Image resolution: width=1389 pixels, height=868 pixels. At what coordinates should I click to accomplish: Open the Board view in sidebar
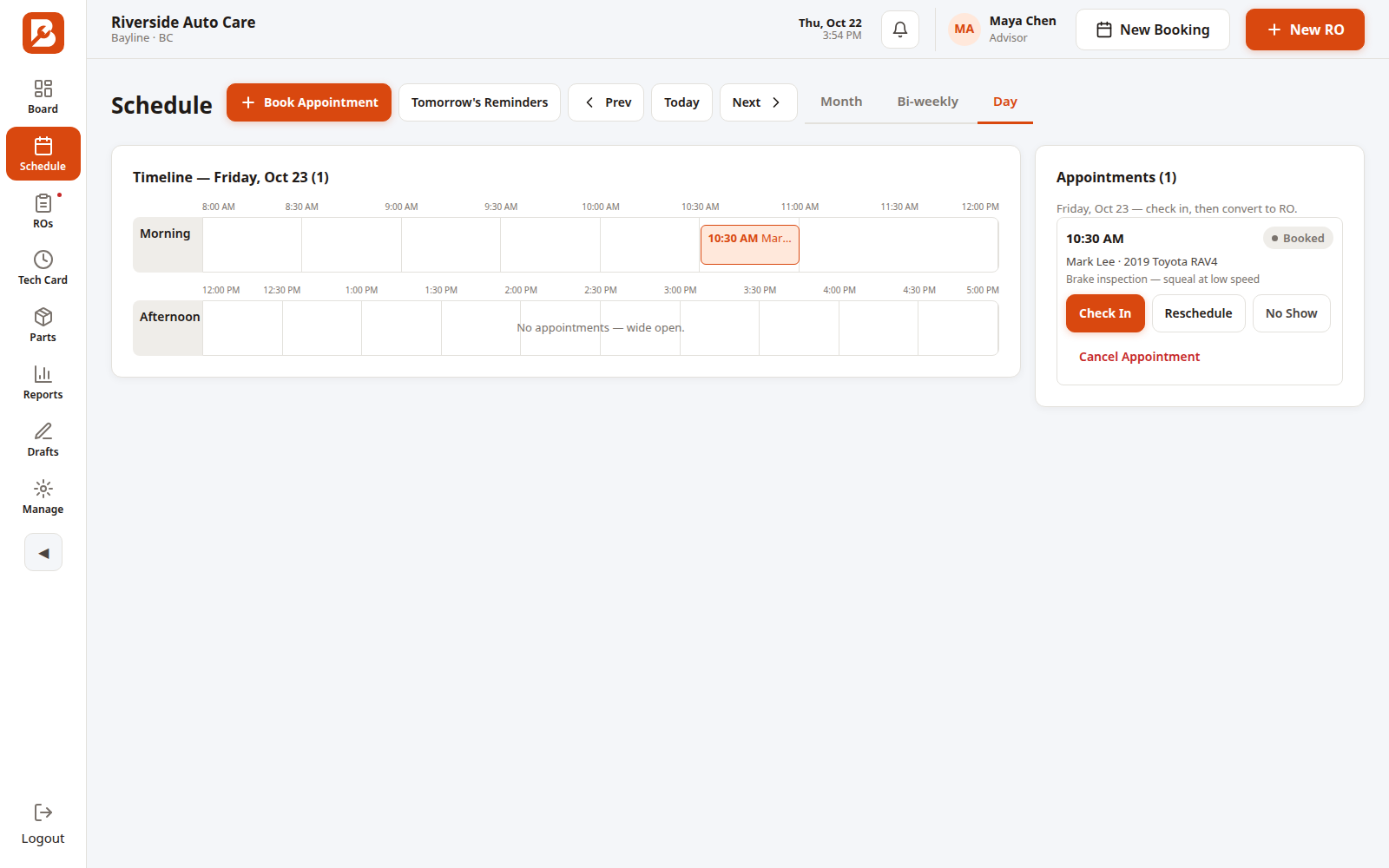(x=43, y=97)
